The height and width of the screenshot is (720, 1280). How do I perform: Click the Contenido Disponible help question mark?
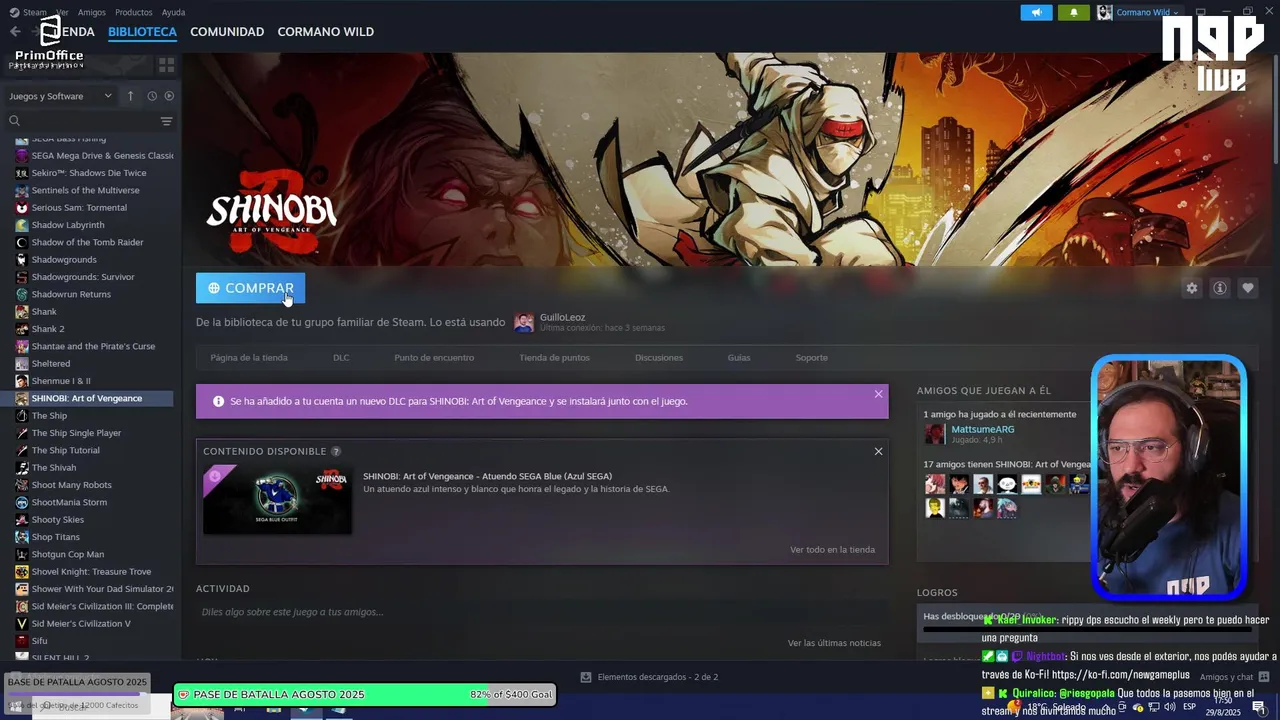pos(336,452)
